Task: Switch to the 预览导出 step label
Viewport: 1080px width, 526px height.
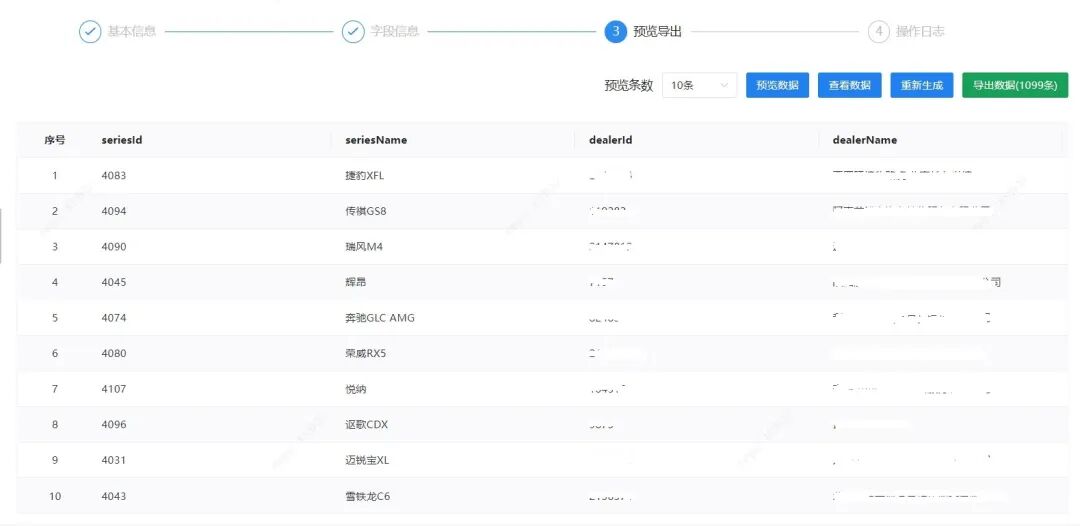Action: click(658, 32)
